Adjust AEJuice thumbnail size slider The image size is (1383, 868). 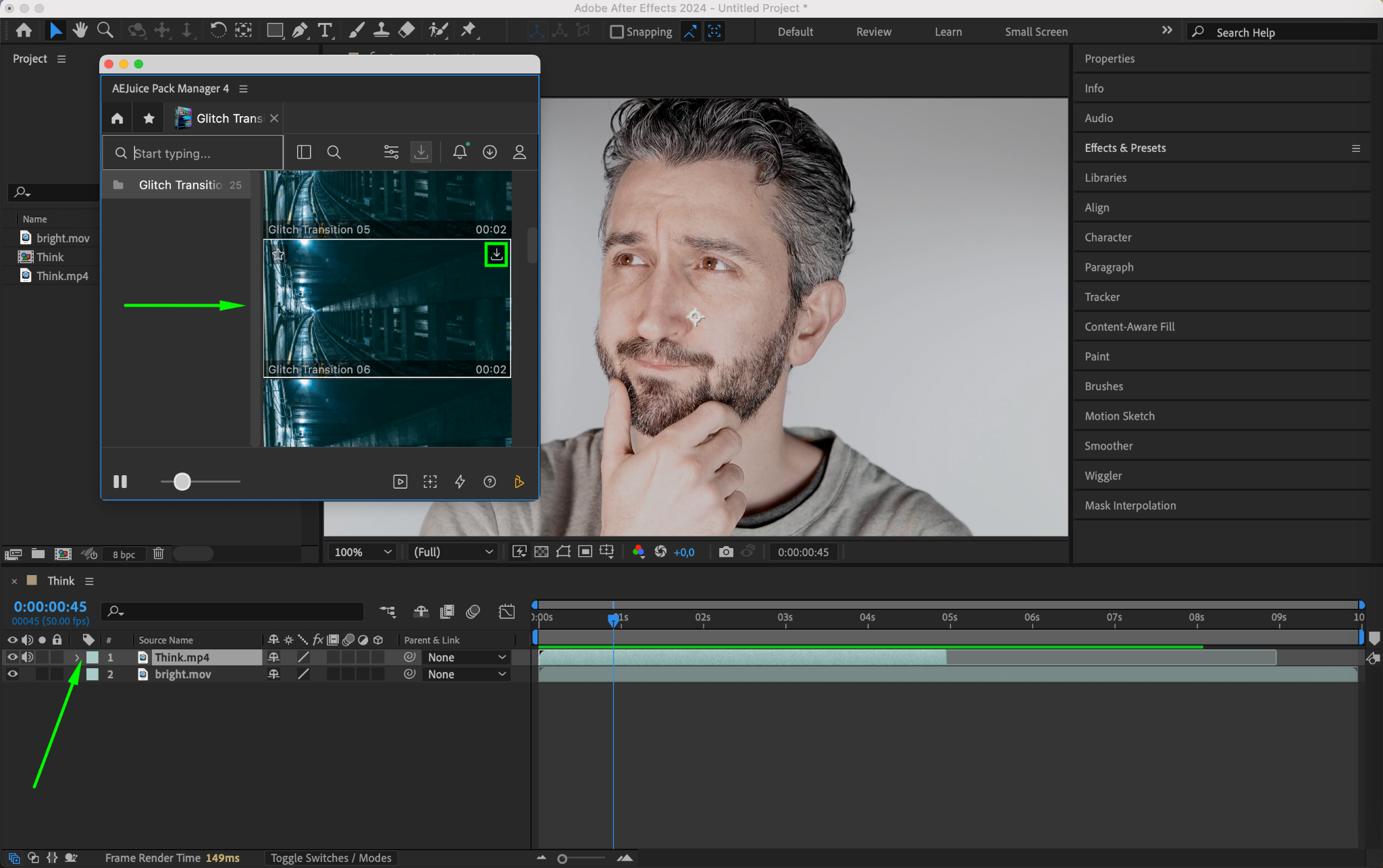pyautogui.click(x=182, y=482)
